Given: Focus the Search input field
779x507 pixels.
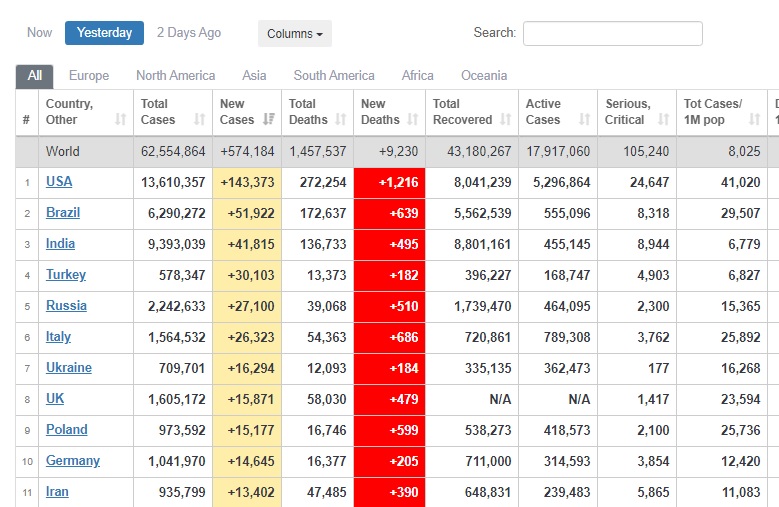Looking at the screenshot, I should [612, 34].
